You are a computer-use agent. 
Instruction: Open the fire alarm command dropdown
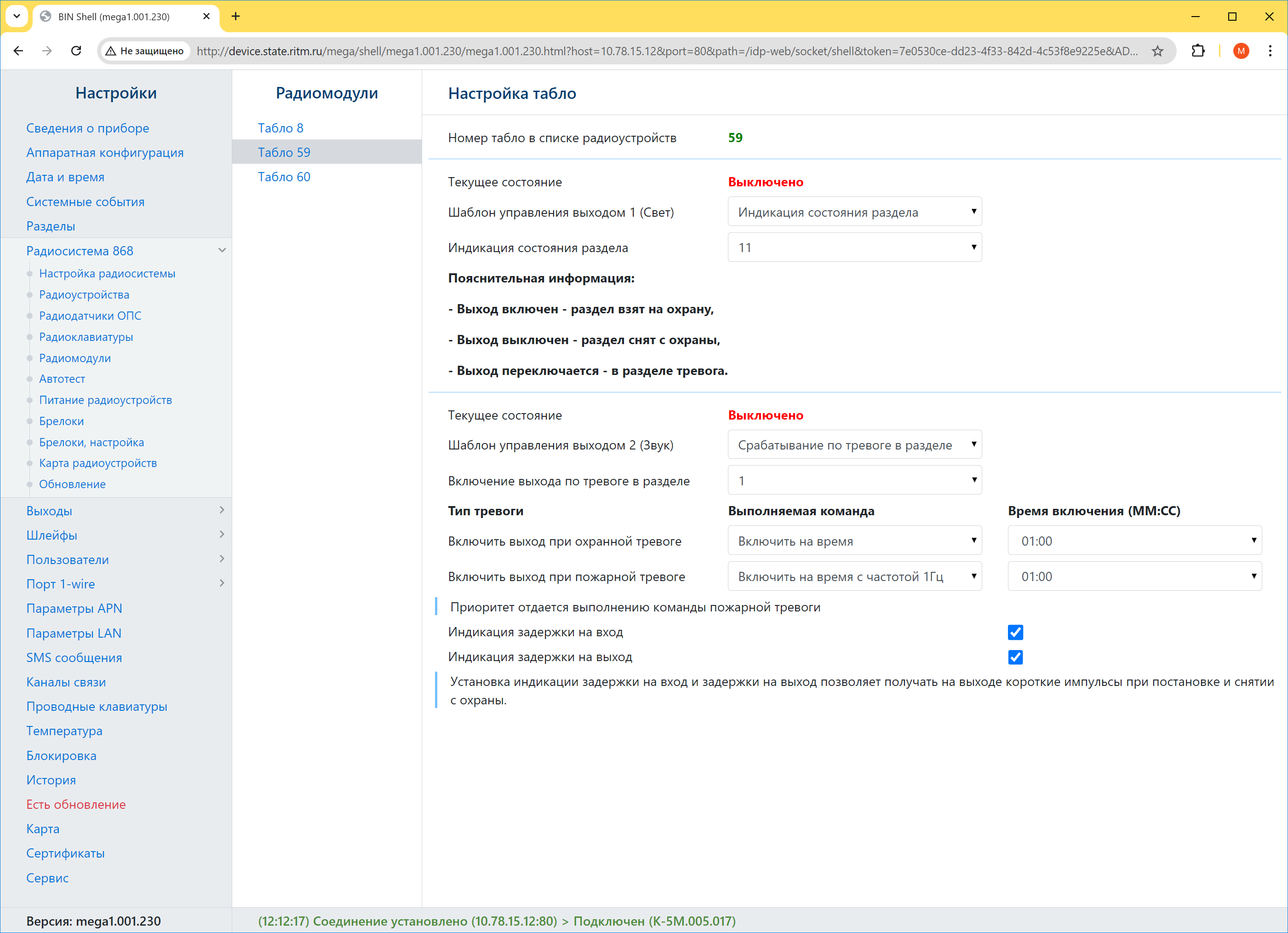coord(854,576)
